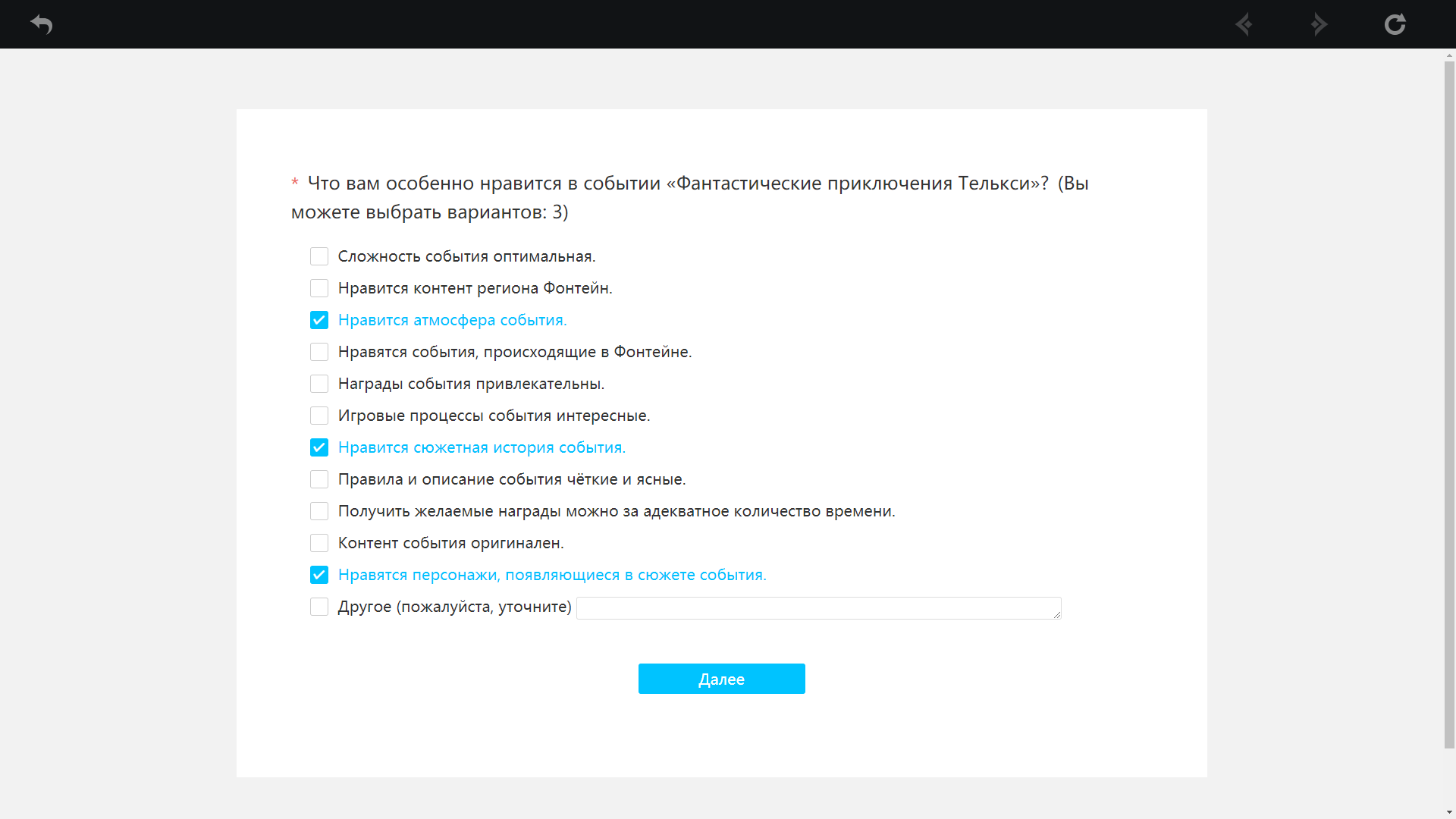The height and width of the screenshot is (819, 1456).
Task: Check "Получить желаемые награды" checkbox
Action: point(319,511)
